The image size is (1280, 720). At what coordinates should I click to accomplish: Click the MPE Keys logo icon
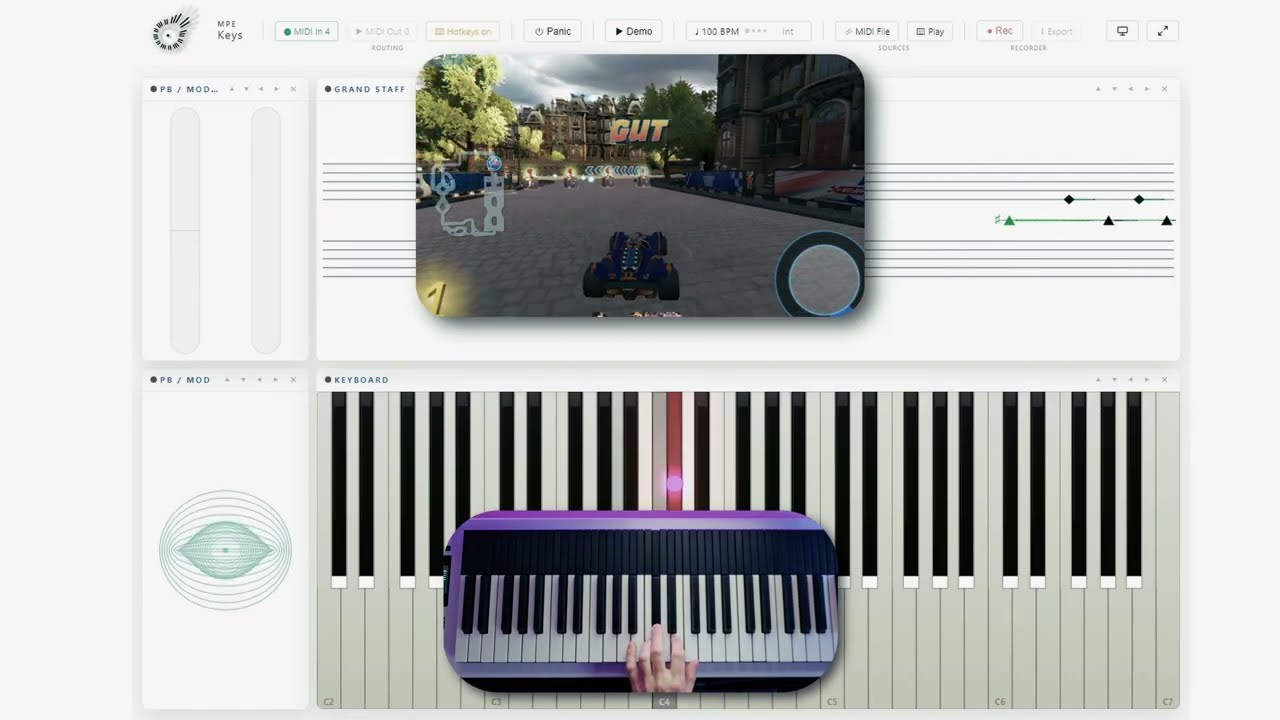click(176, 31)
